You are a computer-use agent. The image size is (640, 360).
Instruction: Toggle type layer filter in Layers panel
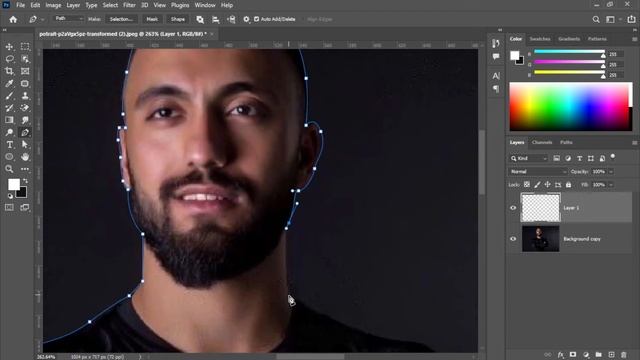pos(579,158)
